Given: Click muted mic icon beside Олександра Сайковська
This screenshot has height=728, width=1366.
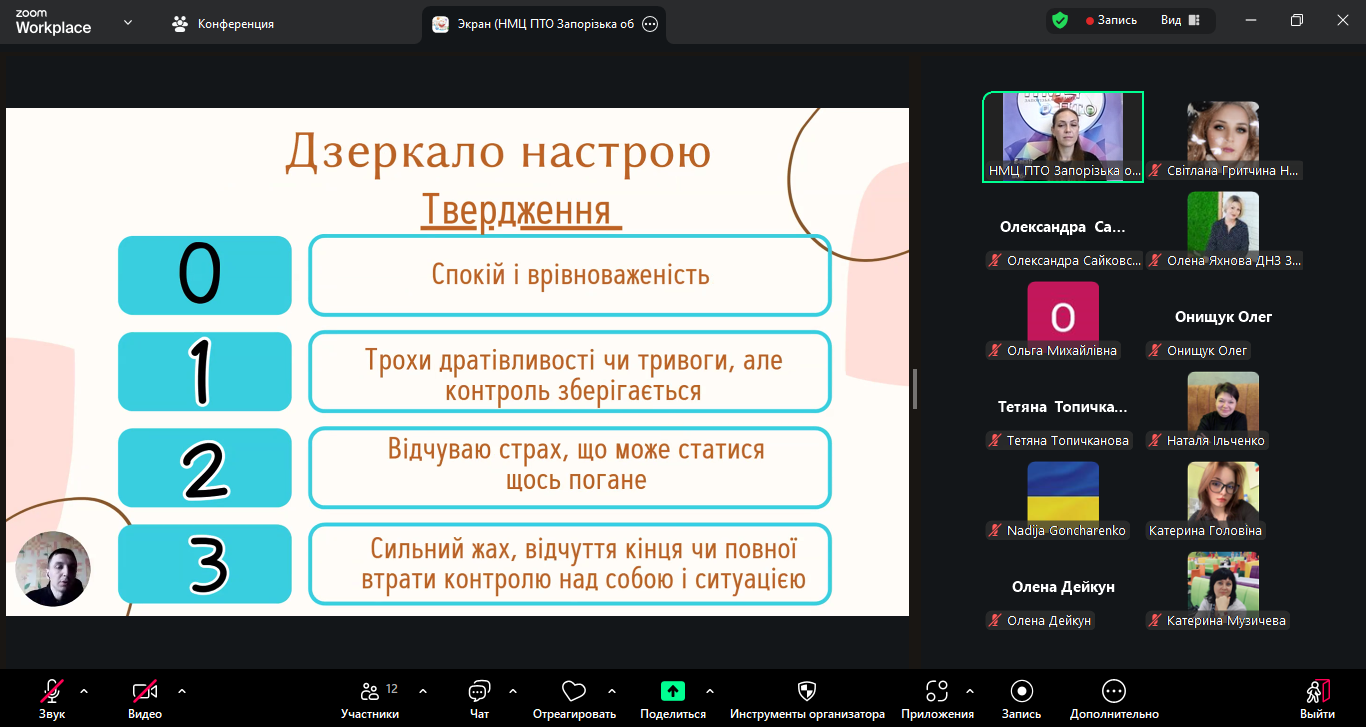Looking at the screenshot, I should (x=995, y=261).
